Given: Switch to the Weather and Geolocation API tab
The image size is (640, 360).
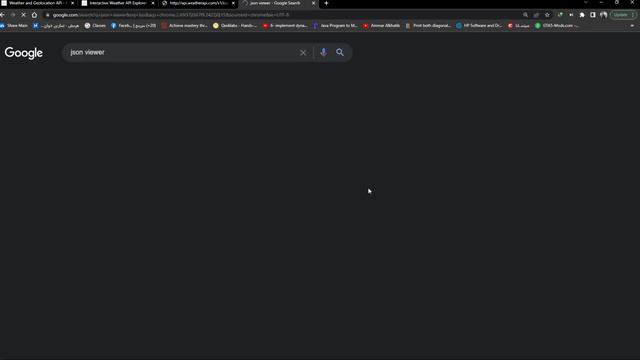Looking at the screenshot, I should click(x=38, y=3).
